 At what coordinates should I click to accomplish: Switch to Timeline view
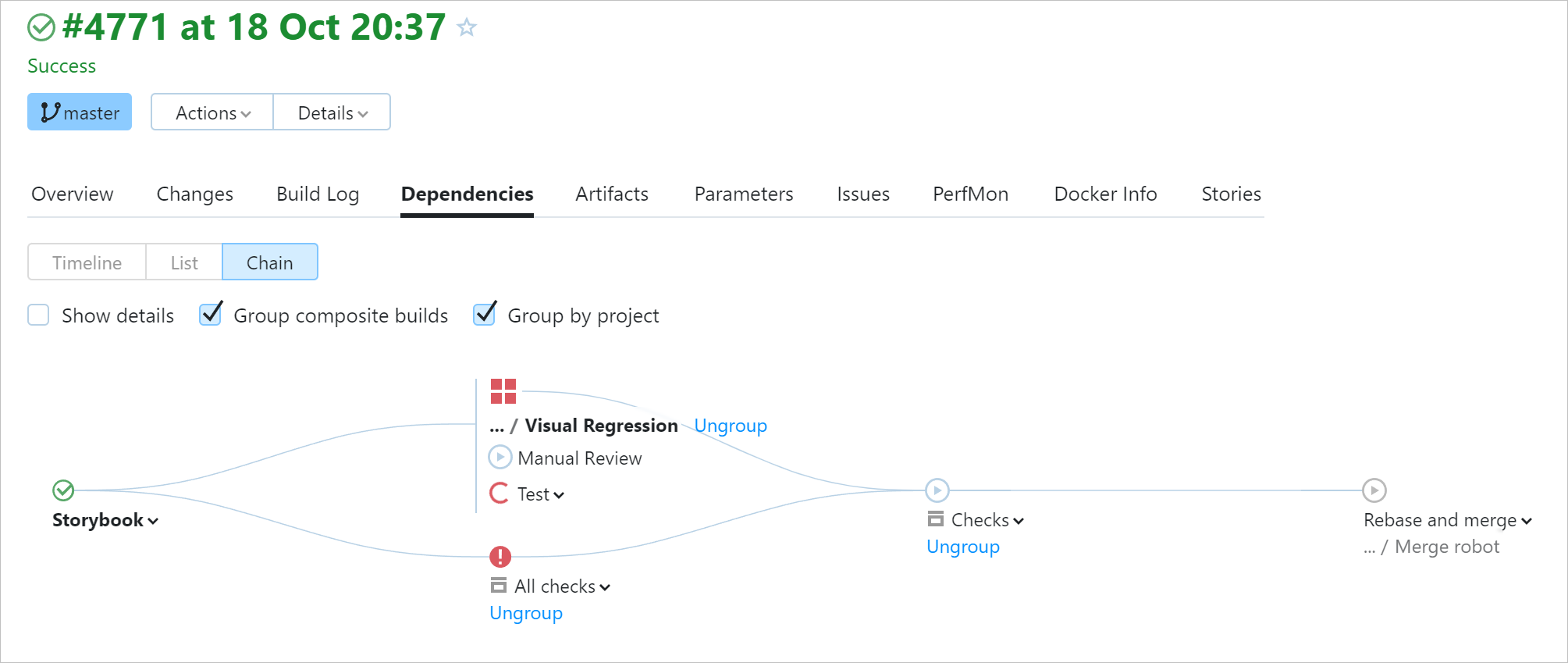point(87,262)
